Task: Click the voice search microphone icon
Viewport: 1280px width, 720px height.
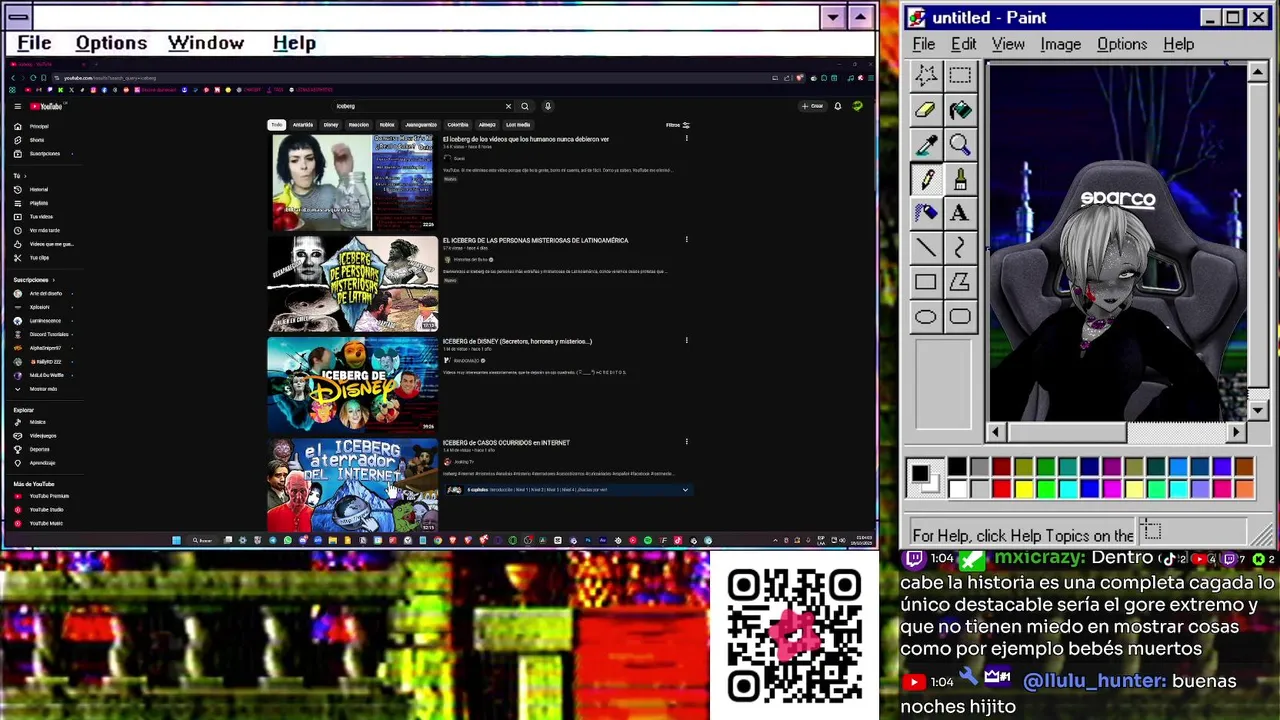Action: pyautogui.click(x=548, y=106)
